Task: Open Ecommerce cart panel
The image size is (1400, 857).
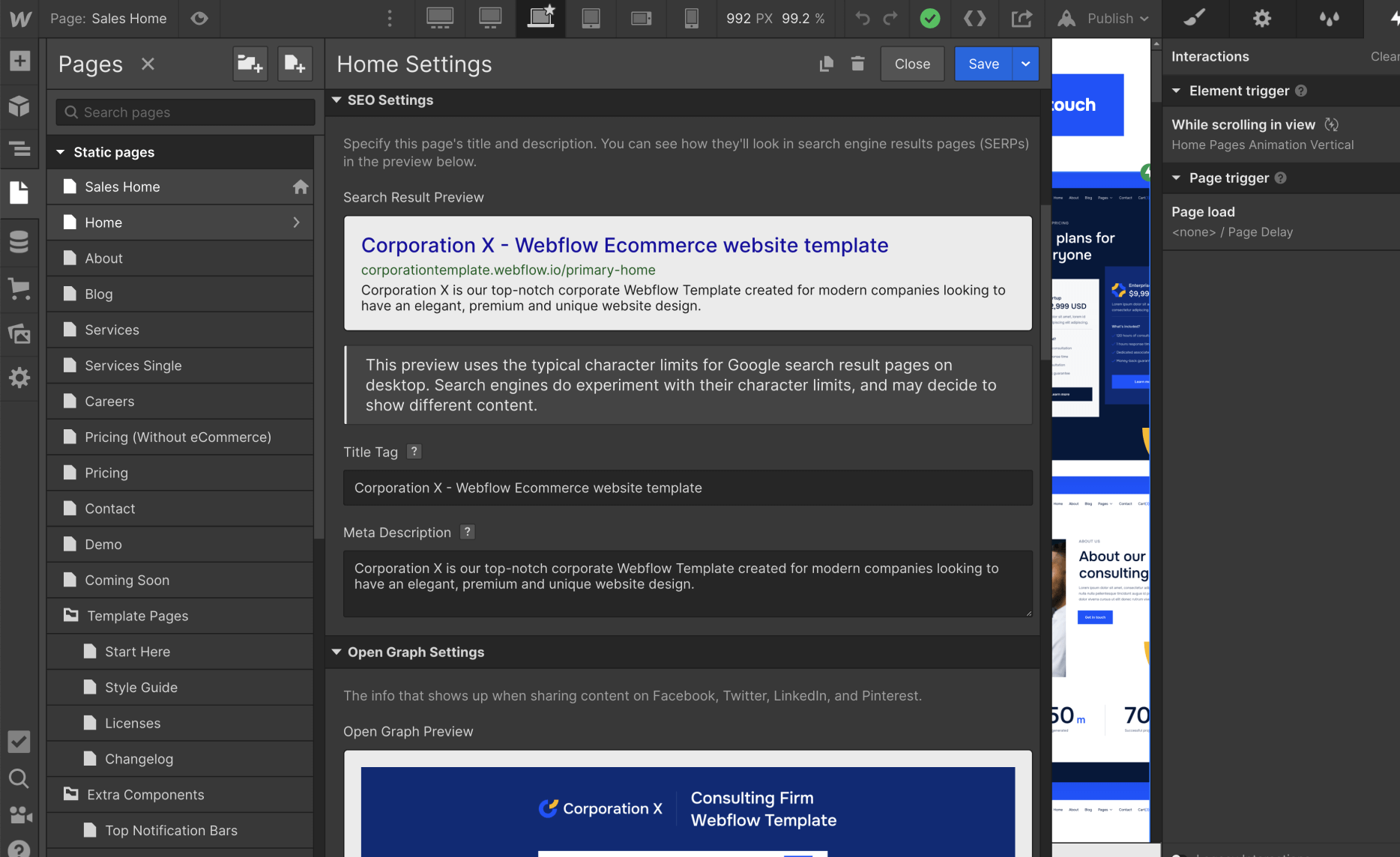Action: point(19,288)
